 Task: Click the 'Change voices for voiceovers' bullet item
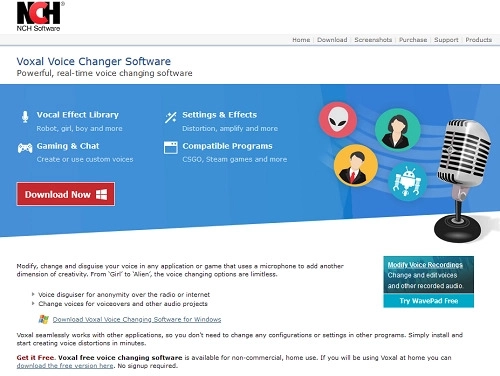[123, 304]
